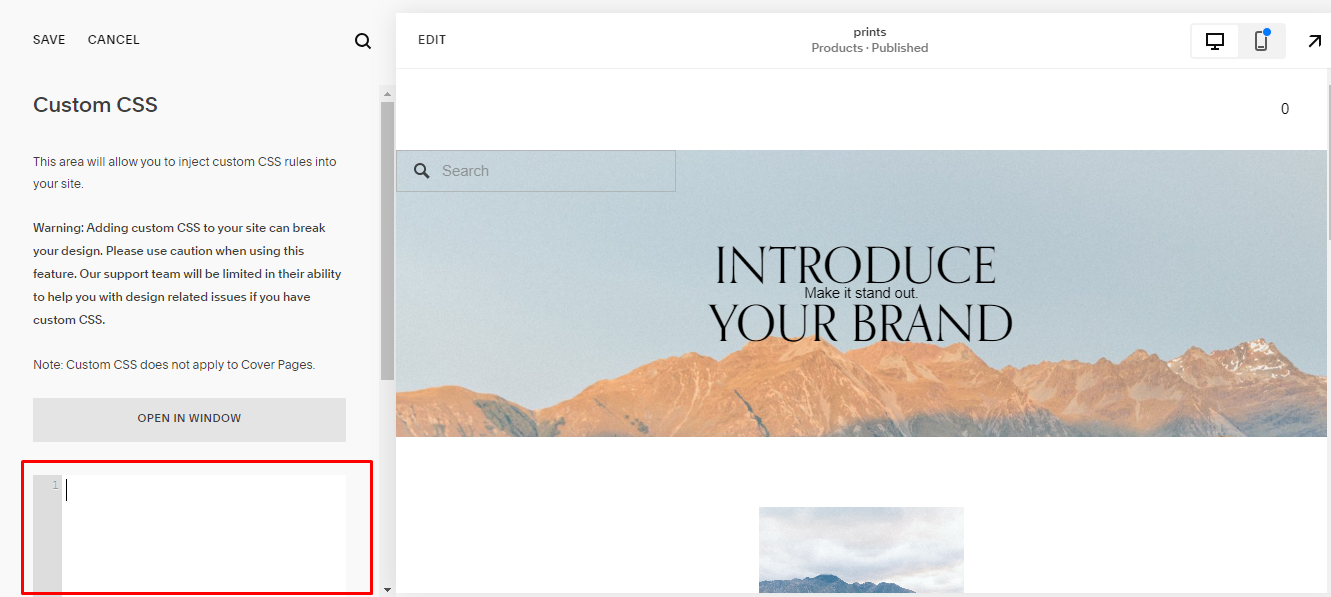Click CANCEL to discard CSS changes
This screenshot has height=597, width=1331.
coord(114,40)
